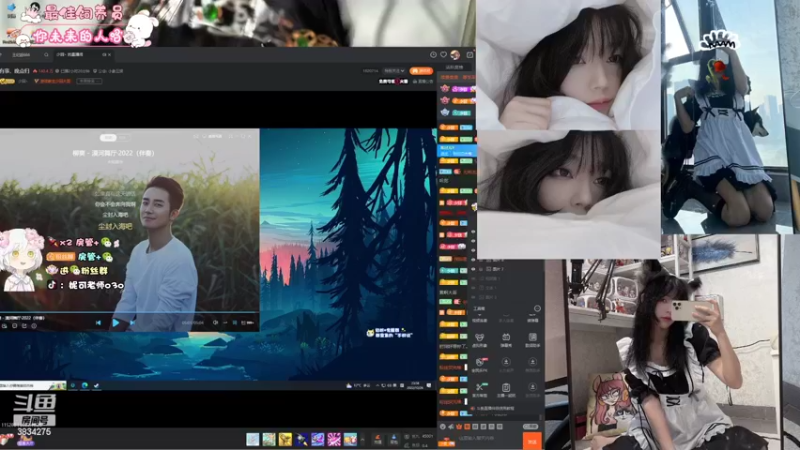The image size is (800, 450).
Task: Send the chat message with orange button
Action: click(x=532, y=441)
